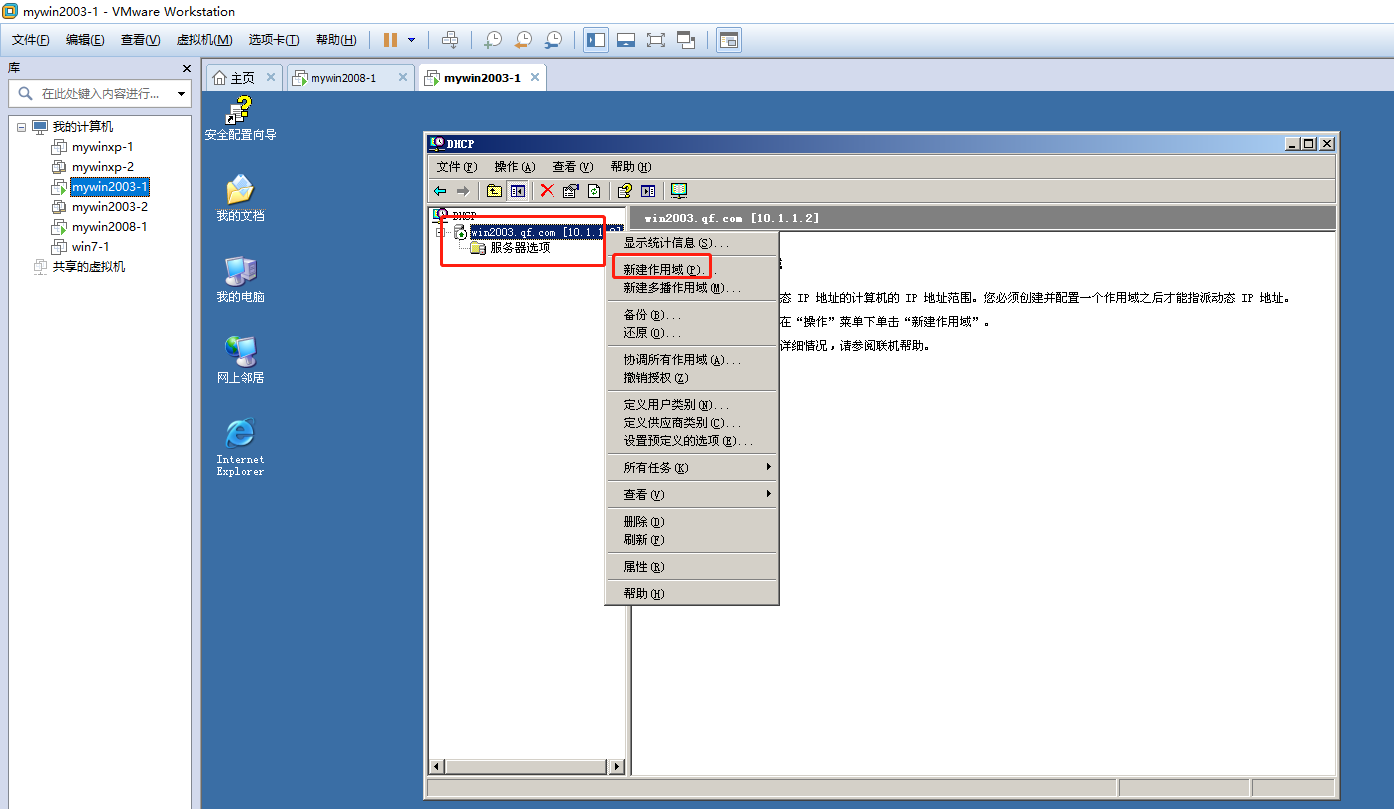Click the Revert to Snapshot clock icon
The width and height of the screenshot is (1394, 809).
[523, 40]
